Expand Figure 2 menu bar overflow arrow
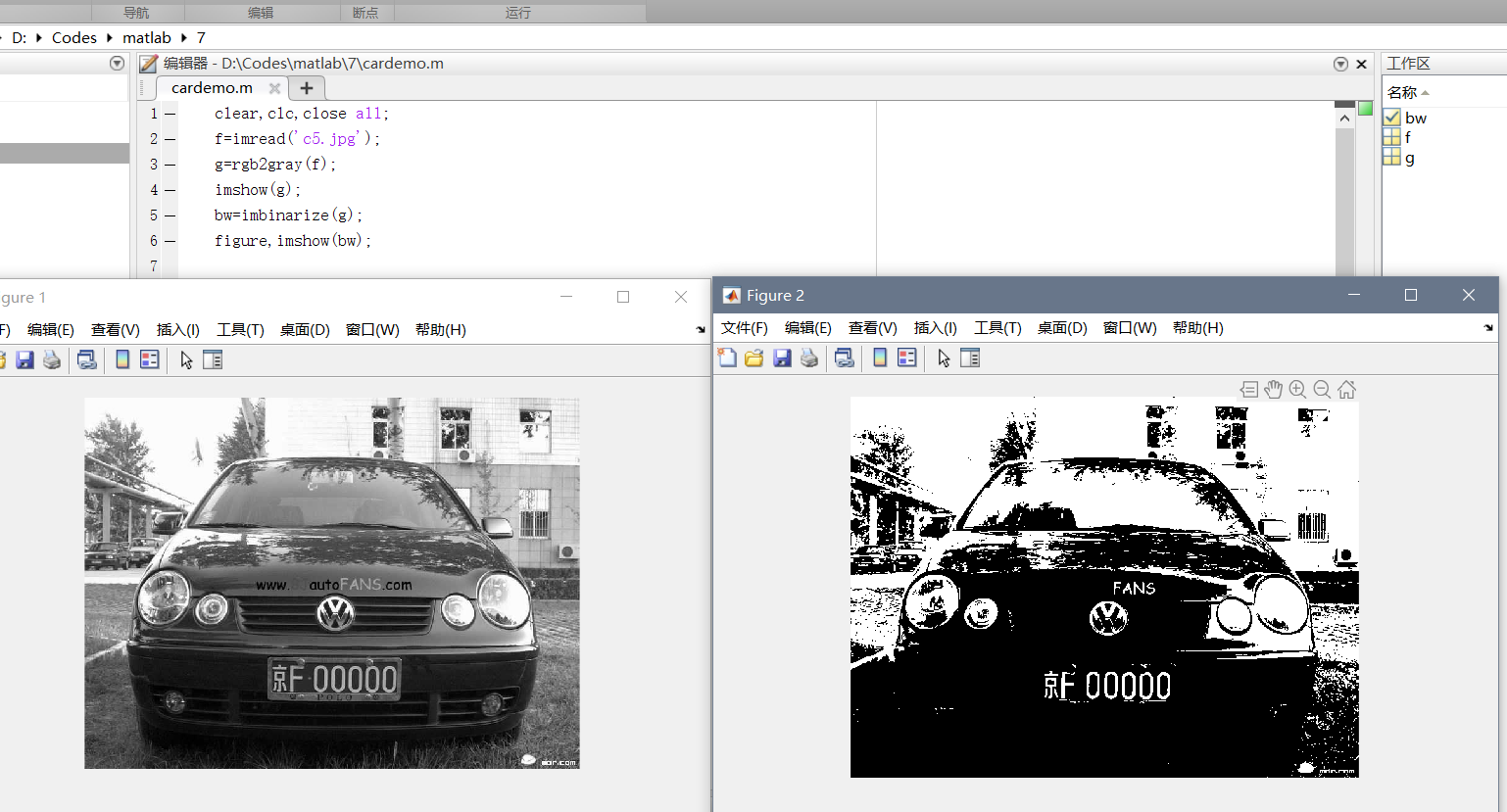Image resolution: width=1507 pixels, height=812 pixels. (x=1488, y=328)
